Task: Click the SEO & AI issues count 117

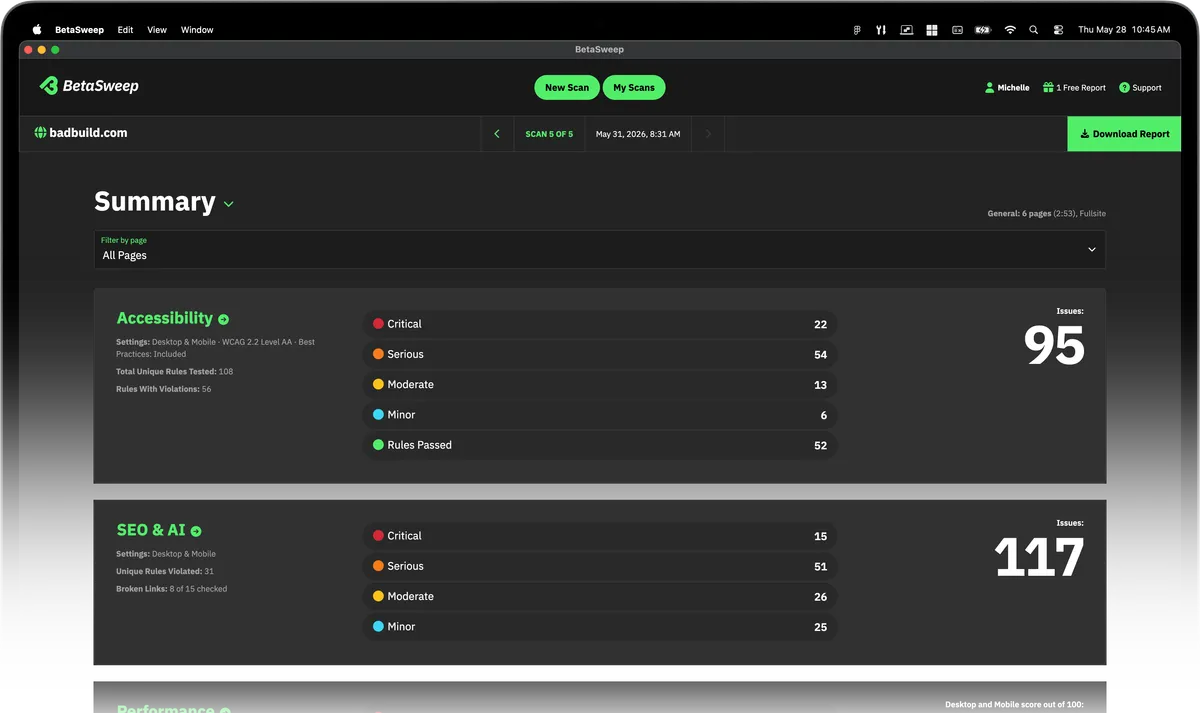Action: pos(1040,558)
